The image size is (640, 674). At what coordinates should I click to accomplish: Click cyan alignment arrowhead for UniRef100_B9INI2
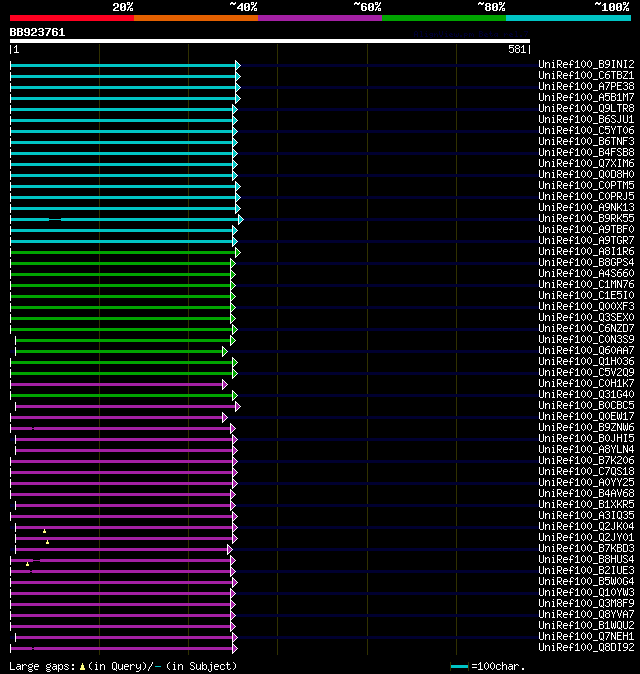[238, 65]
